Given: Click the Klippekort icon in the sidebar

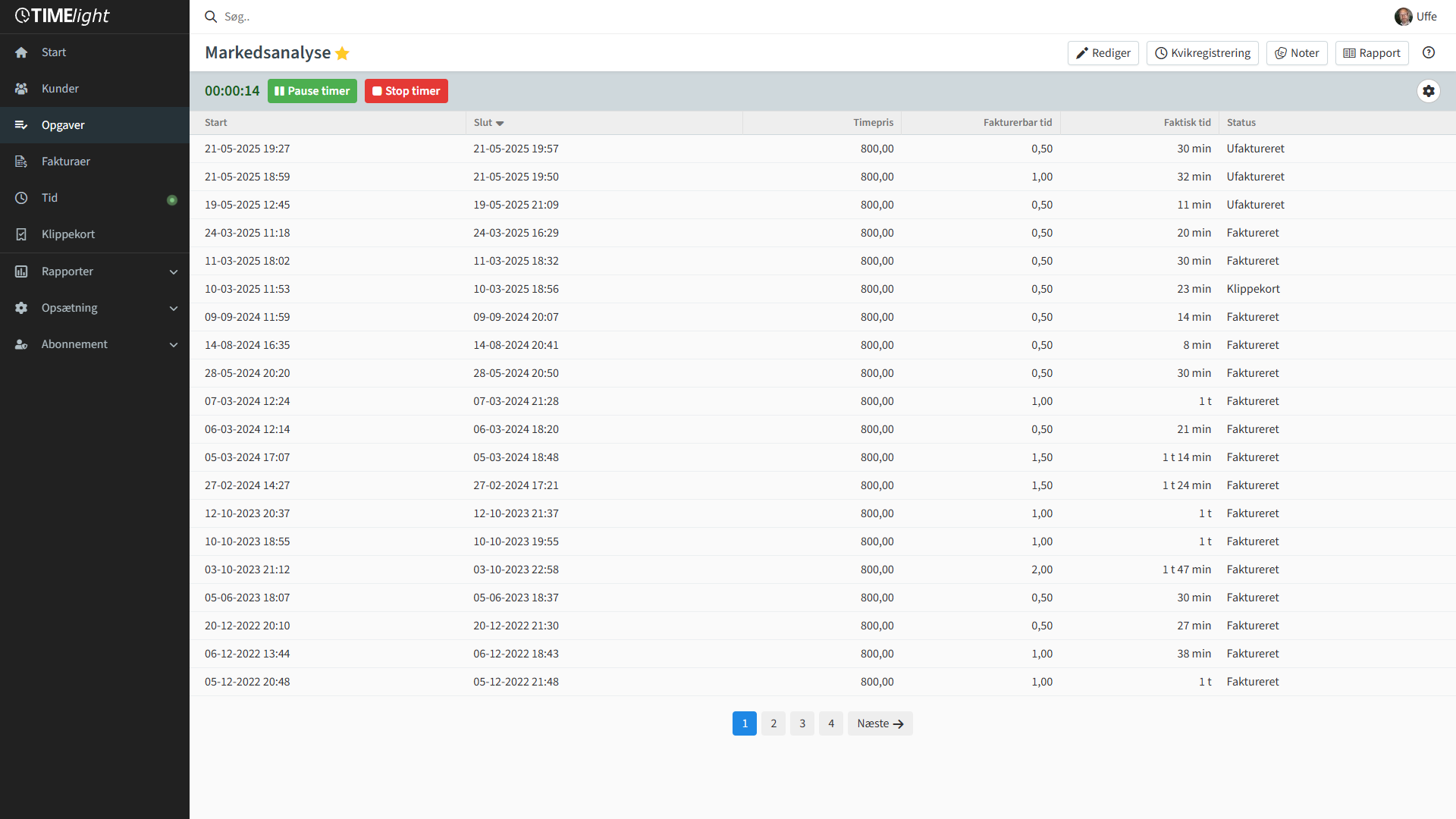Looking at the screenshot, I should 21,234.
